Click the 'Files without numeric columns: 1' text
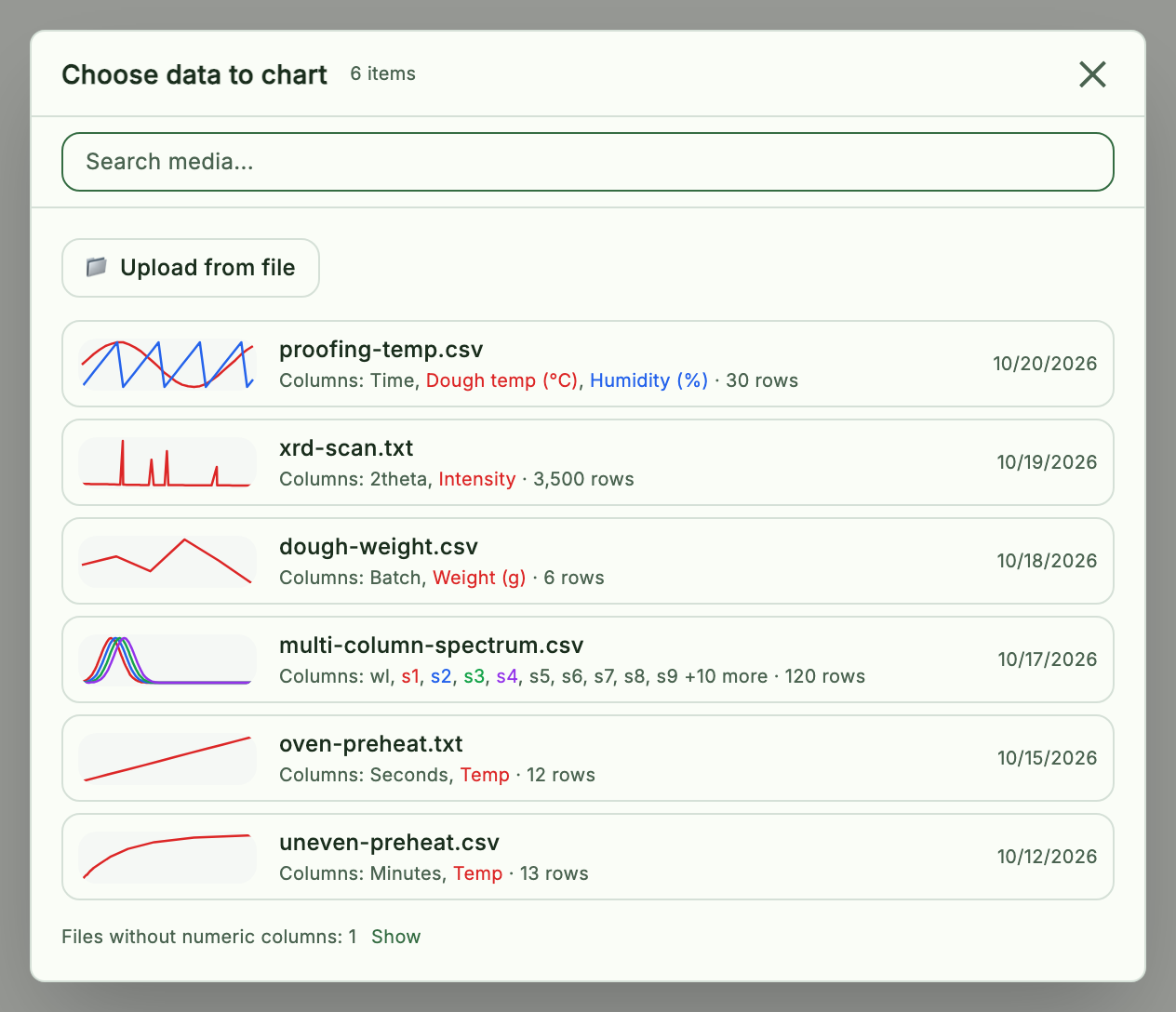The height and width of the screenshot is (1012, 1176). tap(209, 937)
